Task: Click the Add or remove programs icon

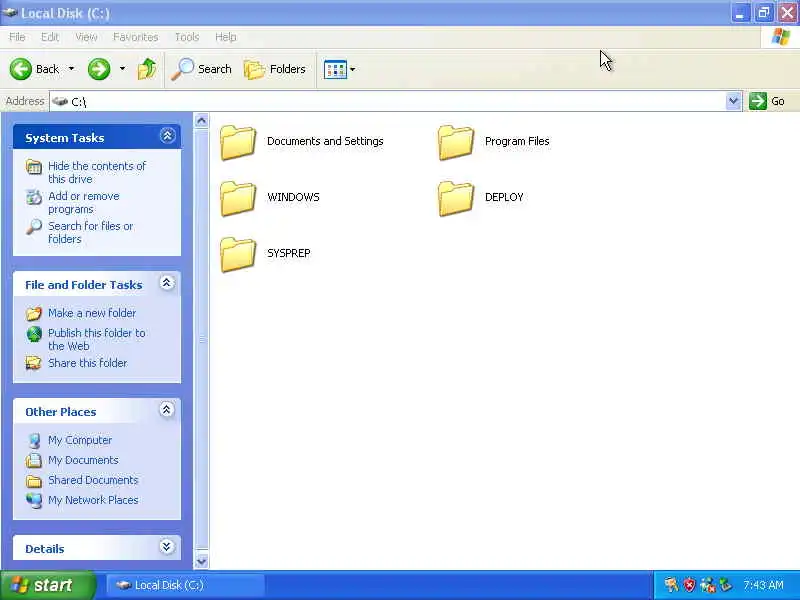Action: coord(34,197)
